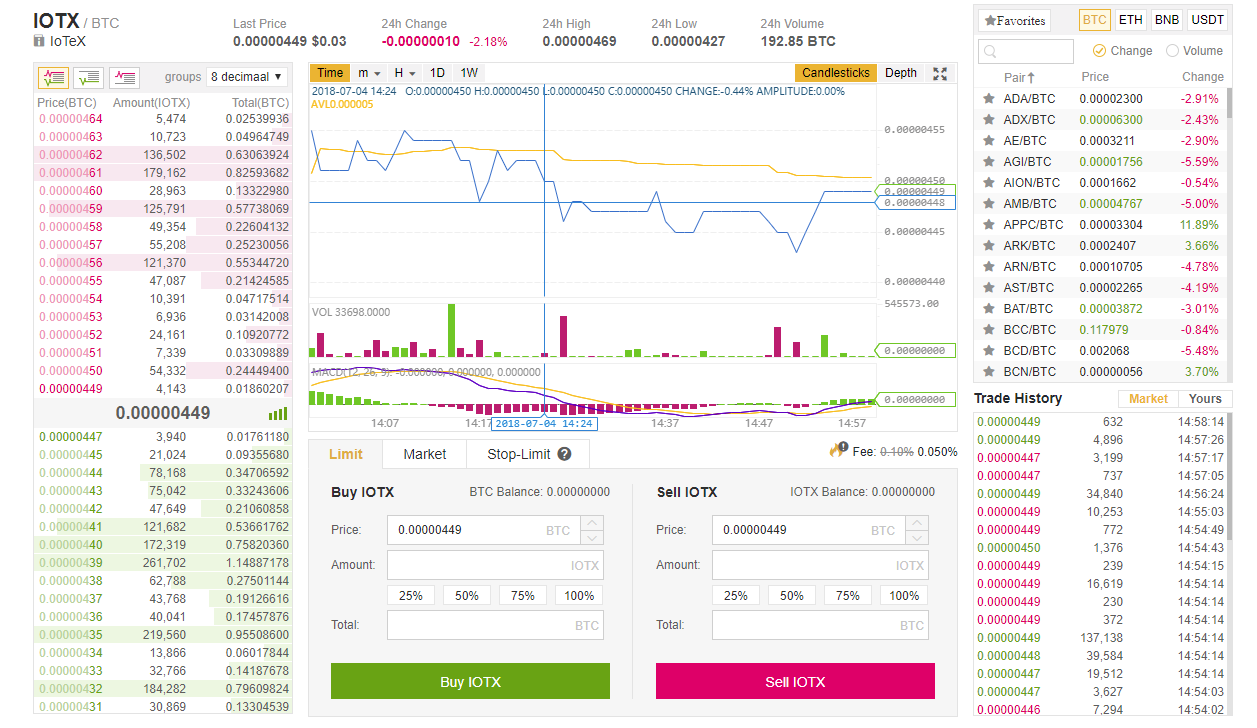Click the pink Sell IOTX button
The height and width of the screenshot is (728, 1257).
point(795,682)
